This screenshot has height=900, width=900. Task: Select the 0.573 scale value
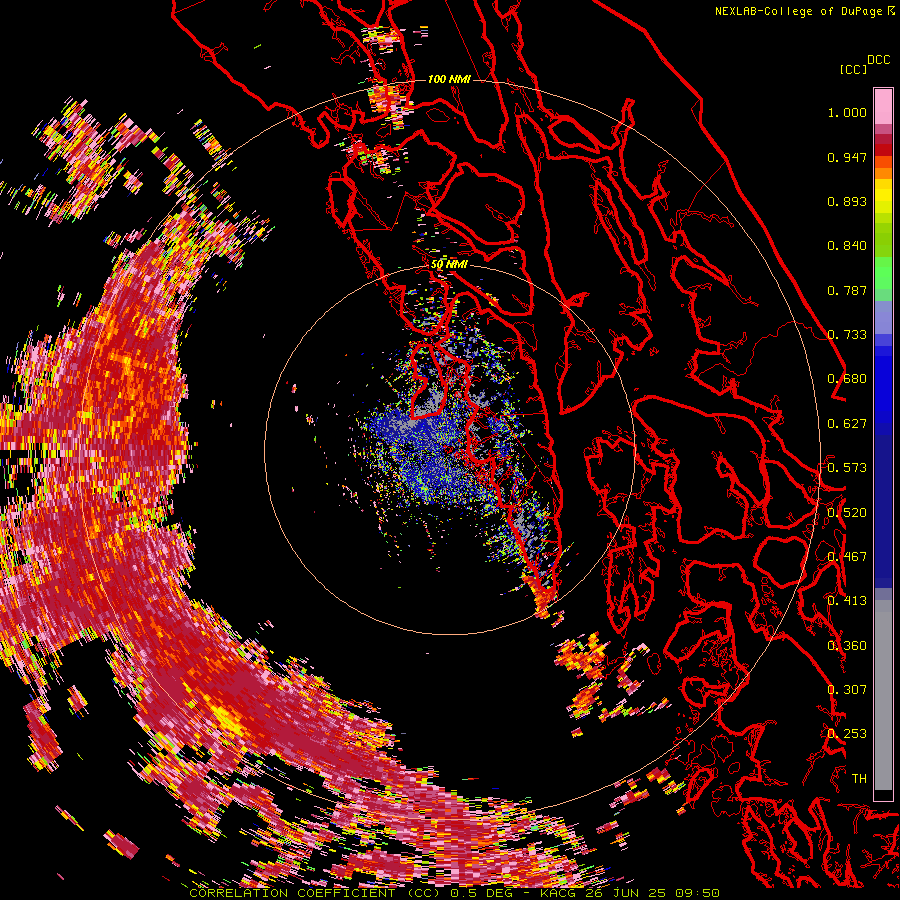[x=847, y=468]
